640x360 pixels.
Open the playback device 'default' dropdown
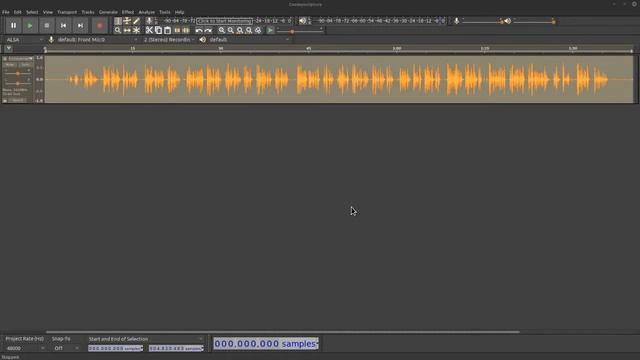tap(249, 40)
